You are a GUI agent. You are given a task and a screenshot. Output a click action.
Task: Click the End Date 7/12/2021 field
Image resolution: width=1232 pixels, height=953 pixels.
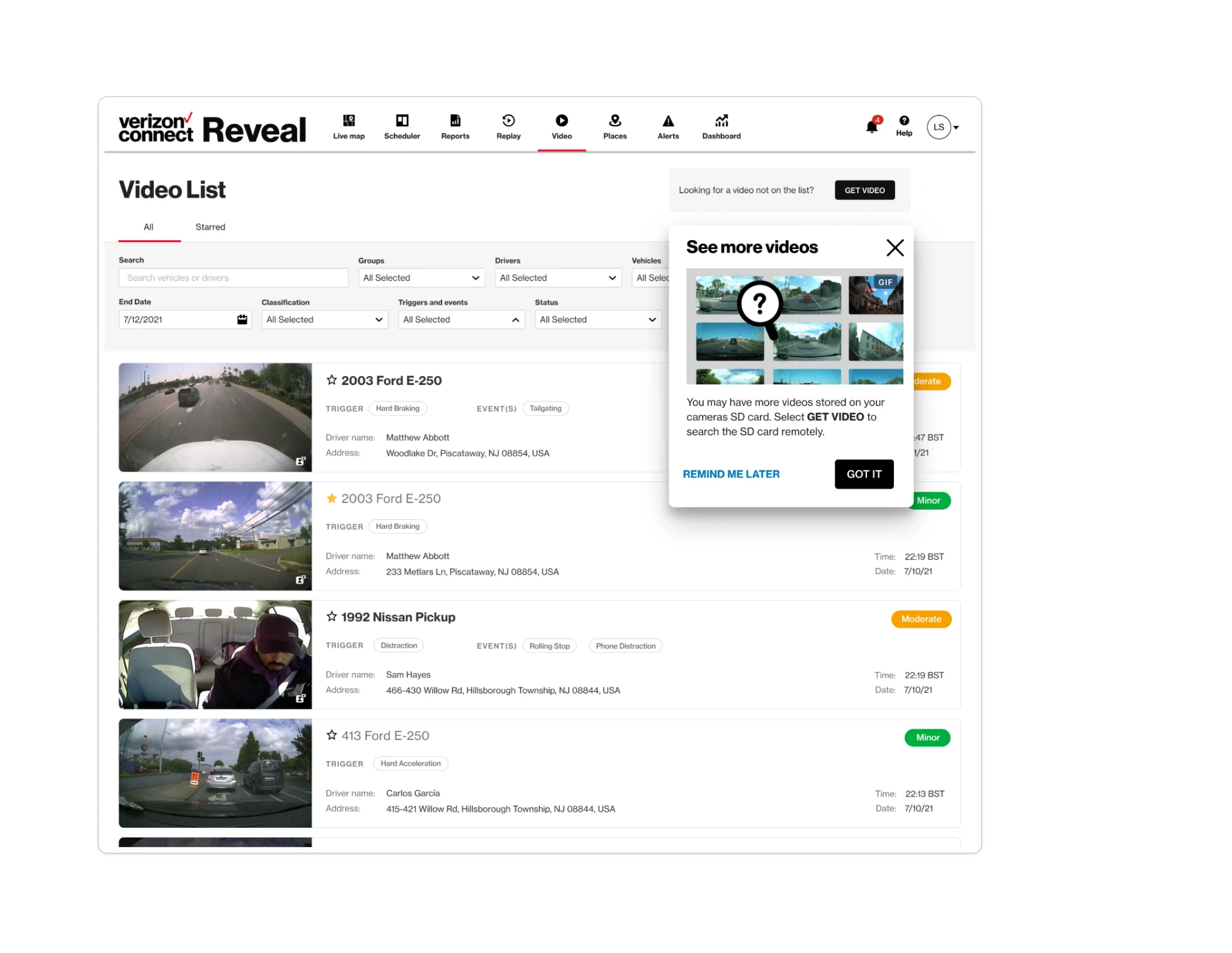click(185, 320)
